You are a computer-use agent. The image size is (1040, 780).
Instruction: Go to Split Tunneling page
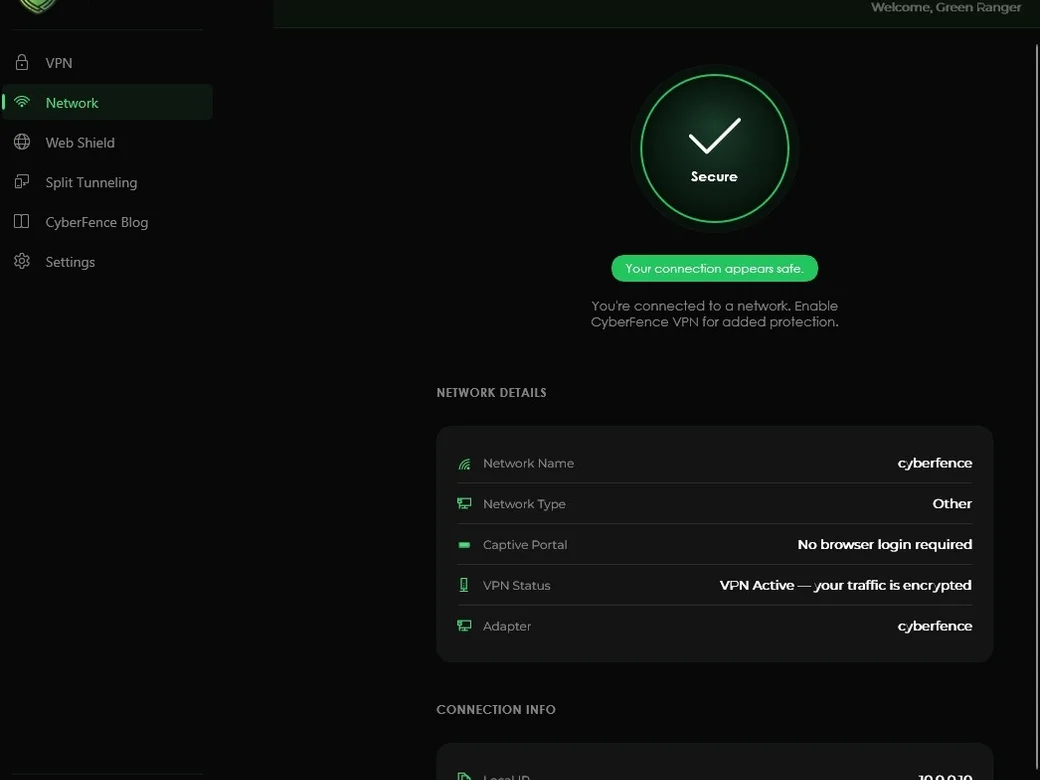[x=107, y=182]
